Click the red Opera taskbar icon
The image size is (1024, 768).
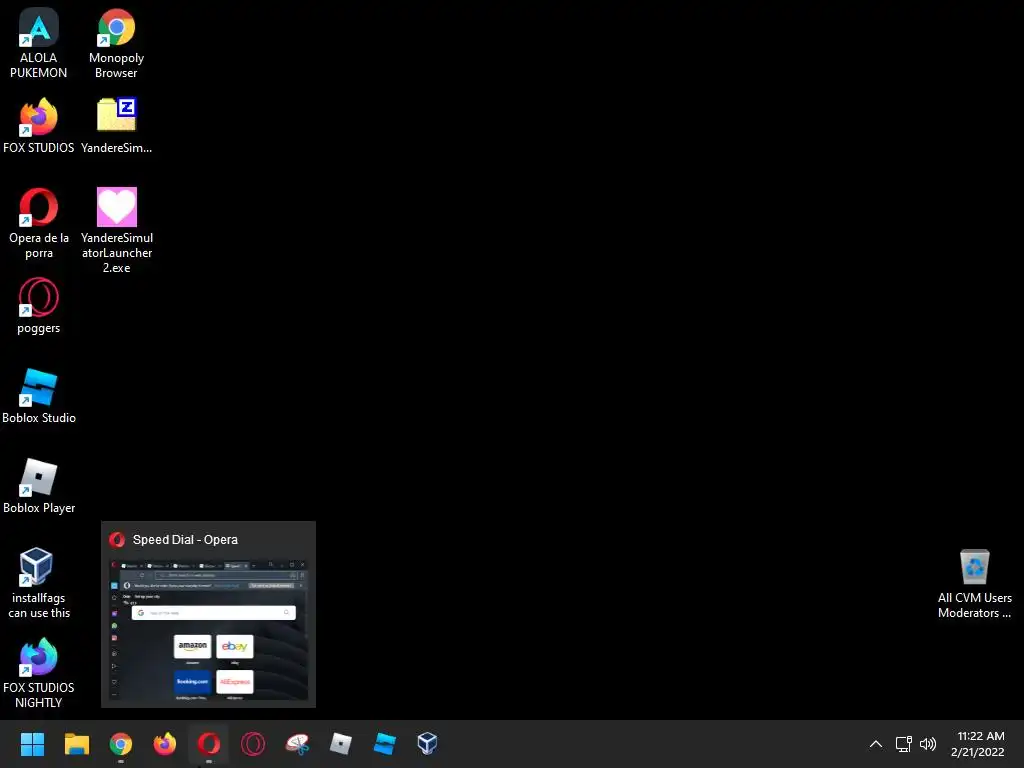[209, 744]
